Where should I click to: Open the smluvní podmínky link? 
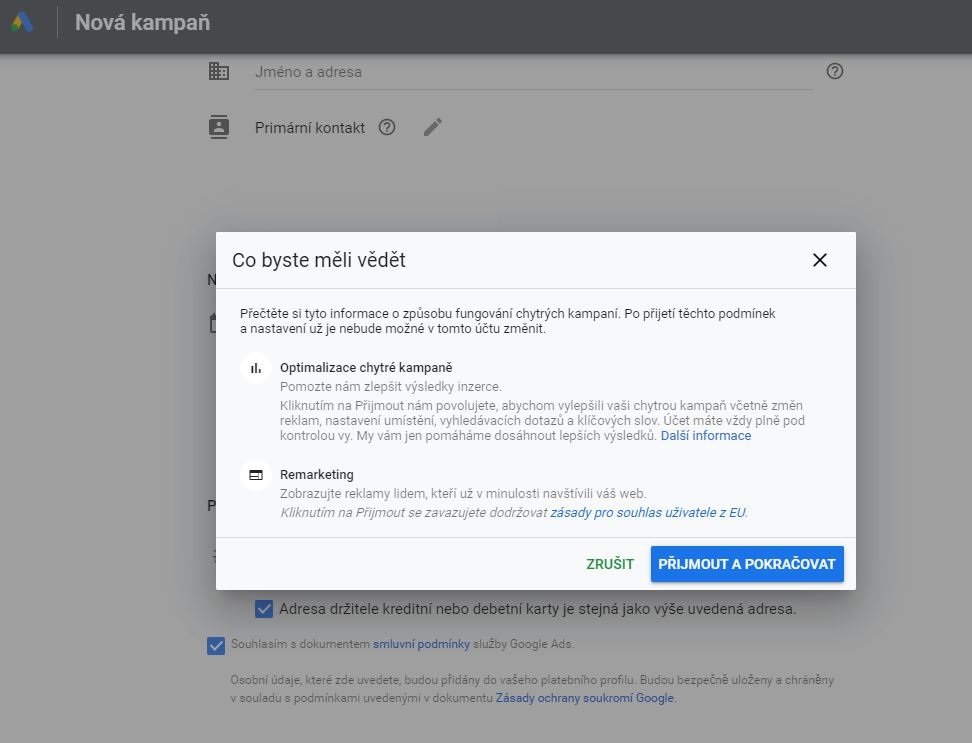(421, 644)
